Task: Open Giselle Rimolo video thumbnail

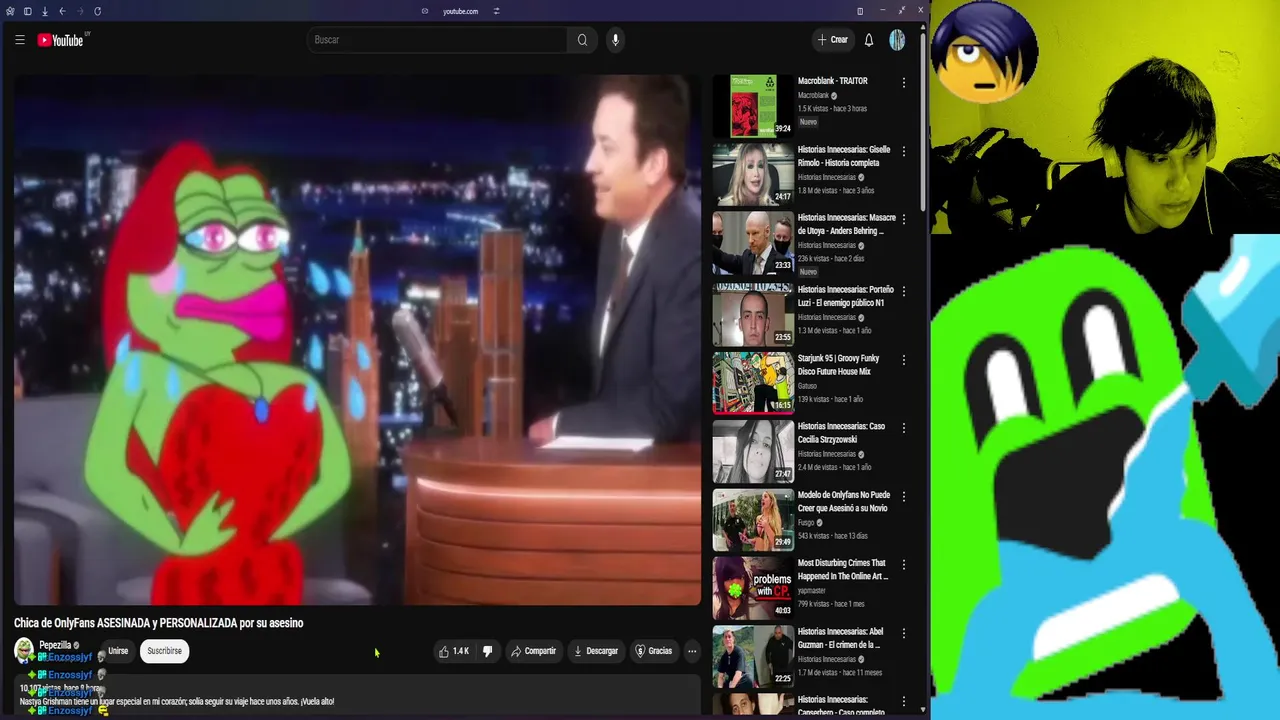Action: coord(753,174)
